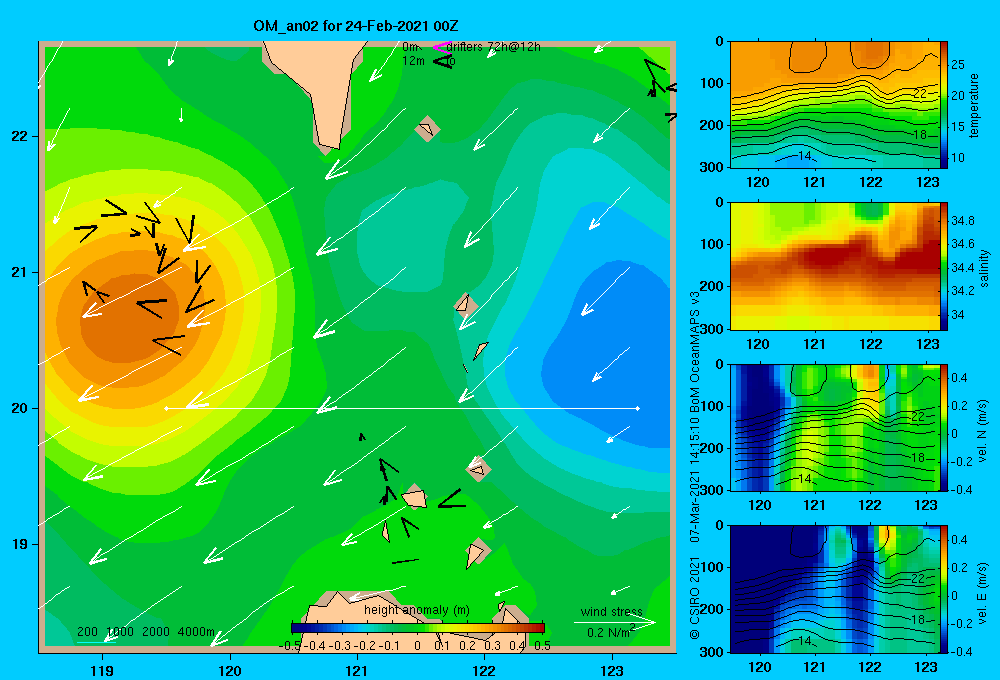This screenshot has width=1000, height=680.
Task: Click the vel. E color bar
Action: click(x=944, y=589)
